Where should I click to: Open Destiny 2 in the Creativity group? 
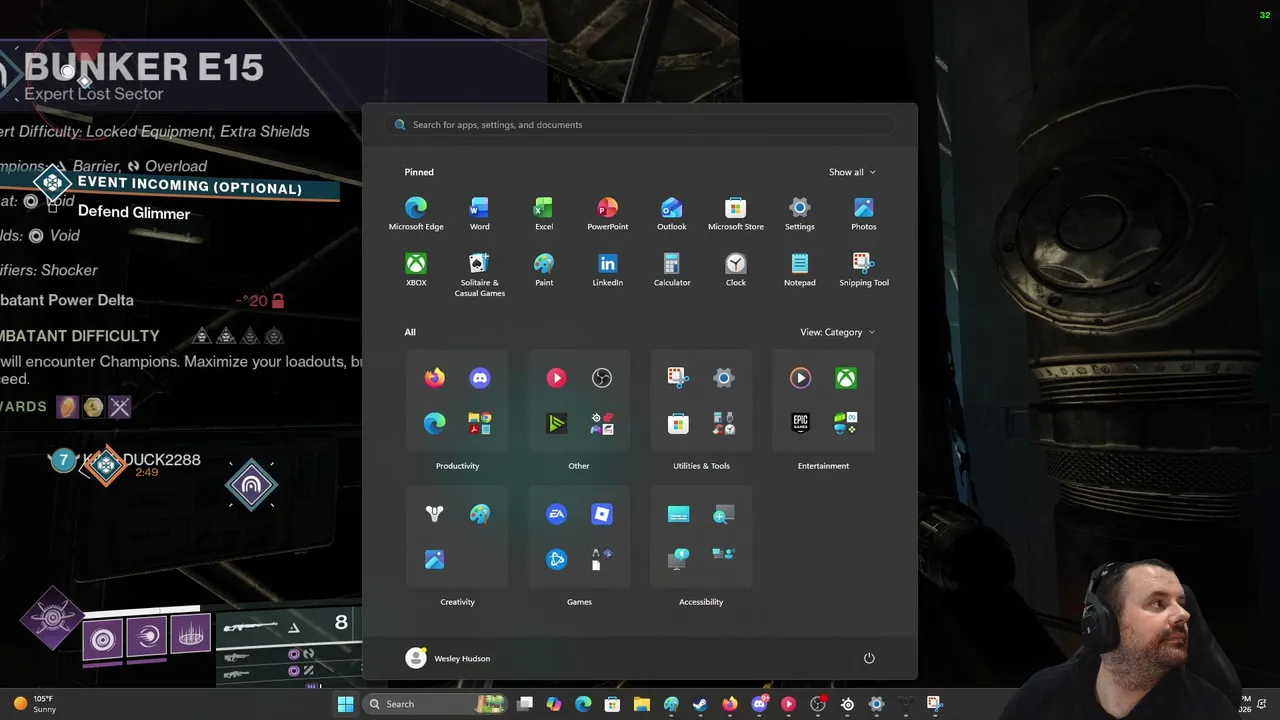tap(434, 514)
